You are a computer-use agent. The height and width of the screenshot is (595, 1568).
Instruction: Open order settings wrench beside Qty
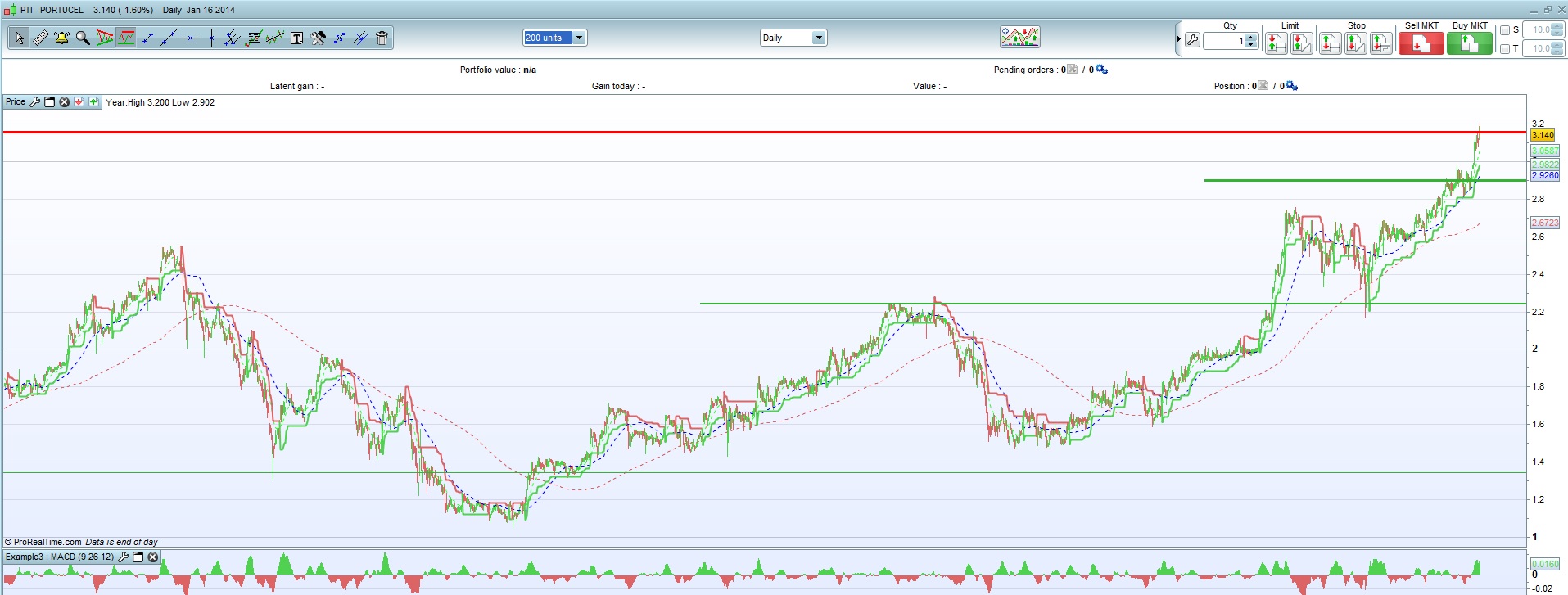[1192, 40]
